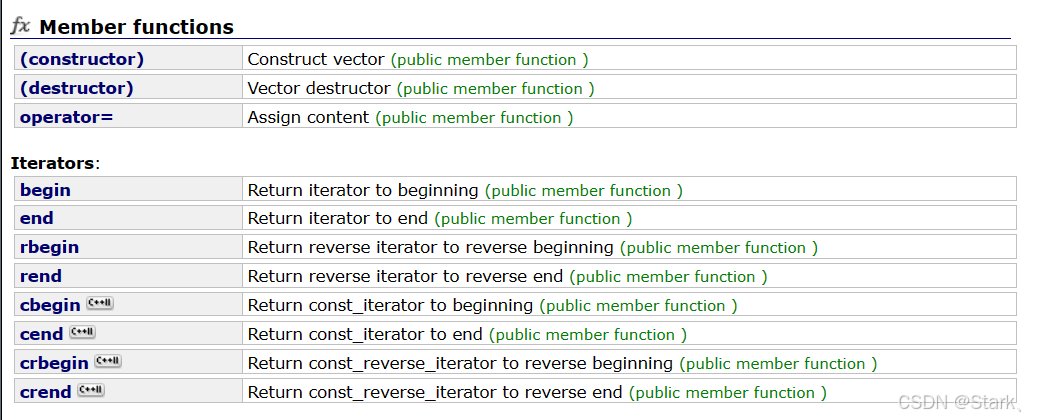
Task: Click '(public member function)' in constructor row
Action: coord(489,60)
